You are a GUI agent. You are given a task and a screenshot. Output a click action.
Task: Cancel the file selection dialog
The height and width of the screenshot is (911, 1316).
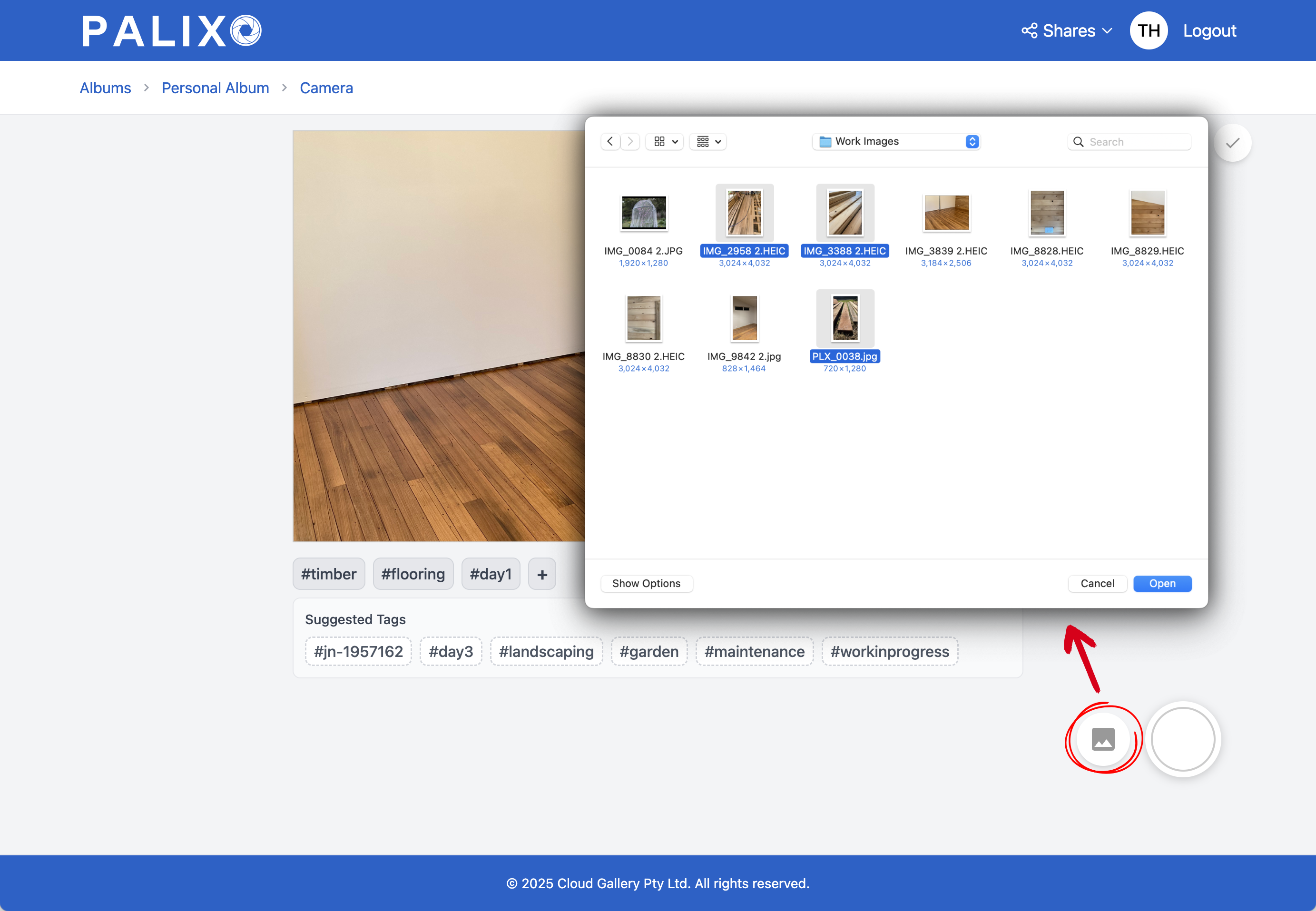pos(1097,583)
